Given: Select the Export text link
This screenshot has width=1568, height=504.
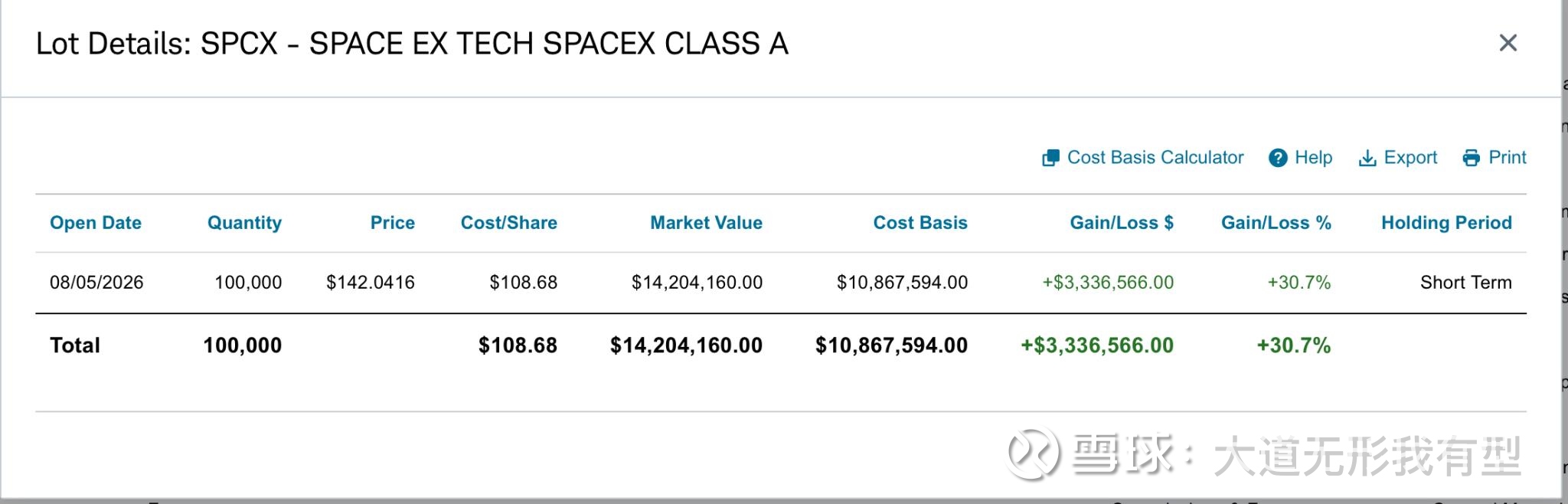Looking at the screenshot, I should click(1410, 158).
